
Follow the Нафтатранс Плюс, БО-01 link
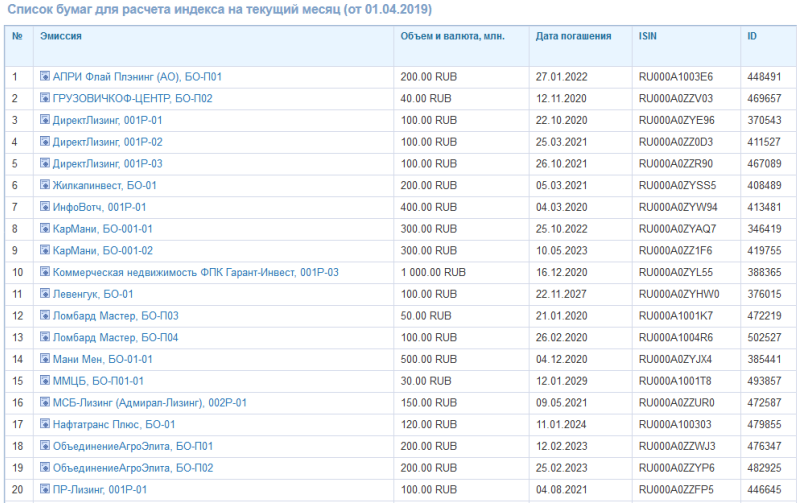pos(114,424)
